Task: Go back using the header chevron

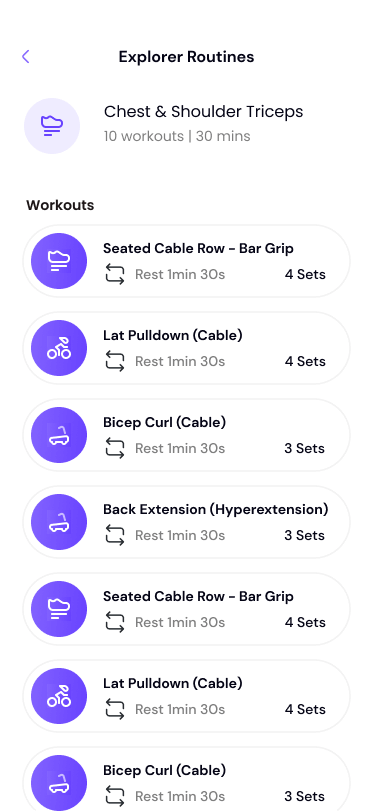Action: click(25, 56)
